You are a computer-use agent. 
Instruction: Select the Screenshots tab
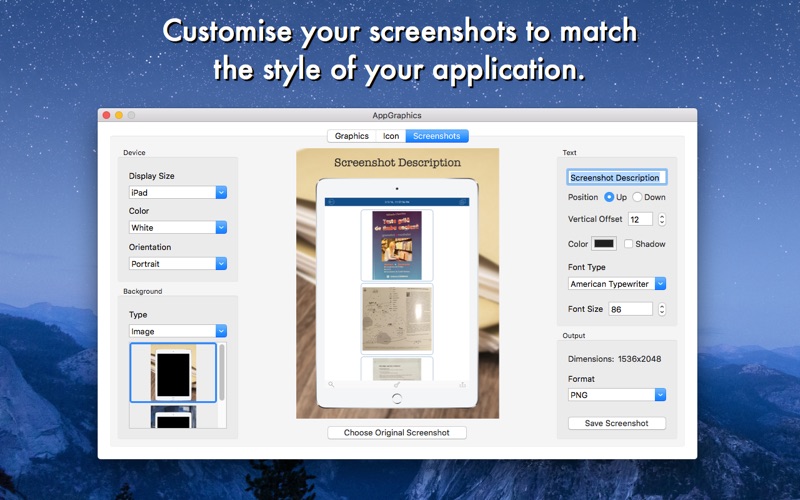437,136
